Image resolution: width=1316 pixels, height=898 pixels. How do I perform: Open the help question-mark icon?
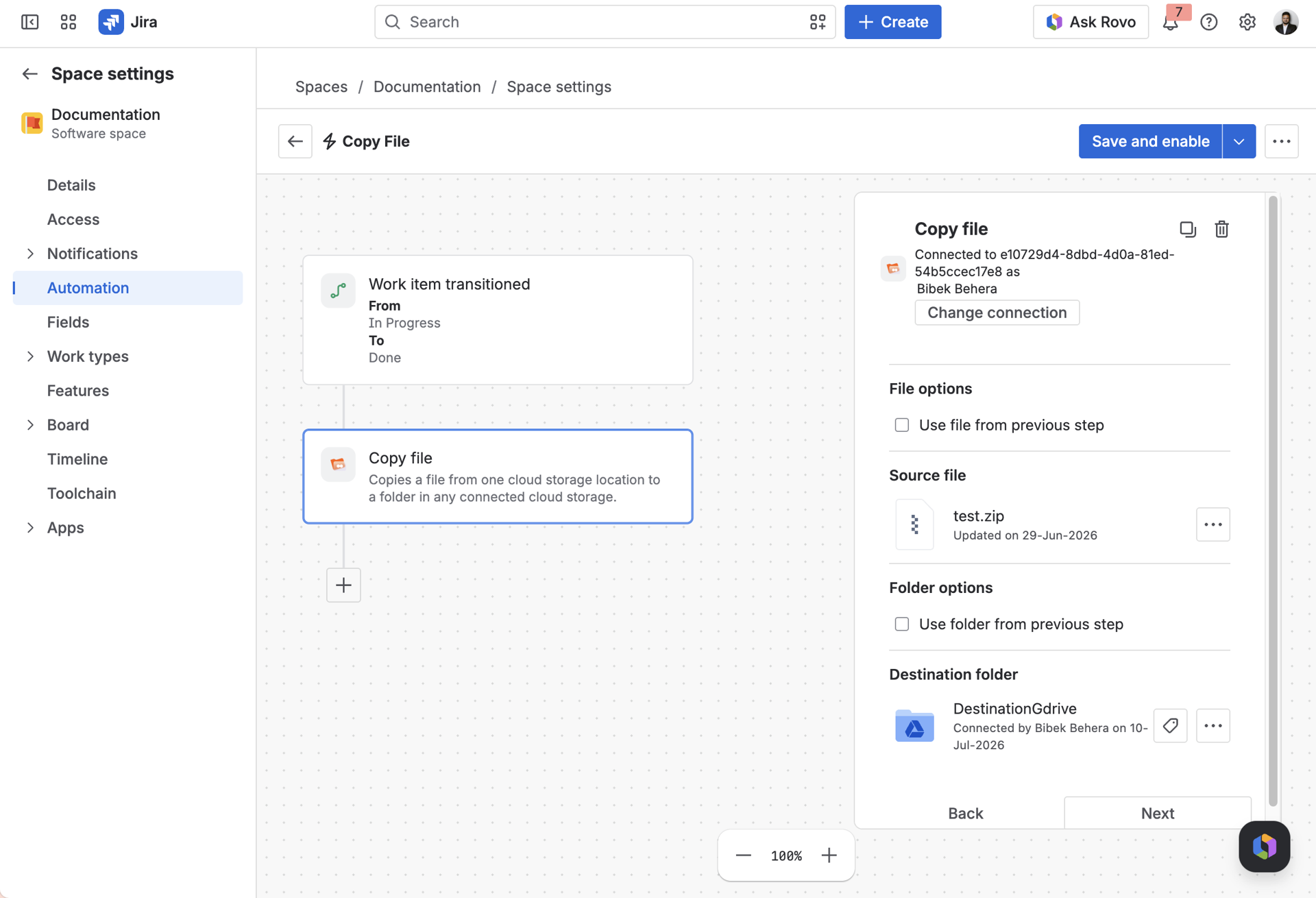click(x=1209, y=22)
